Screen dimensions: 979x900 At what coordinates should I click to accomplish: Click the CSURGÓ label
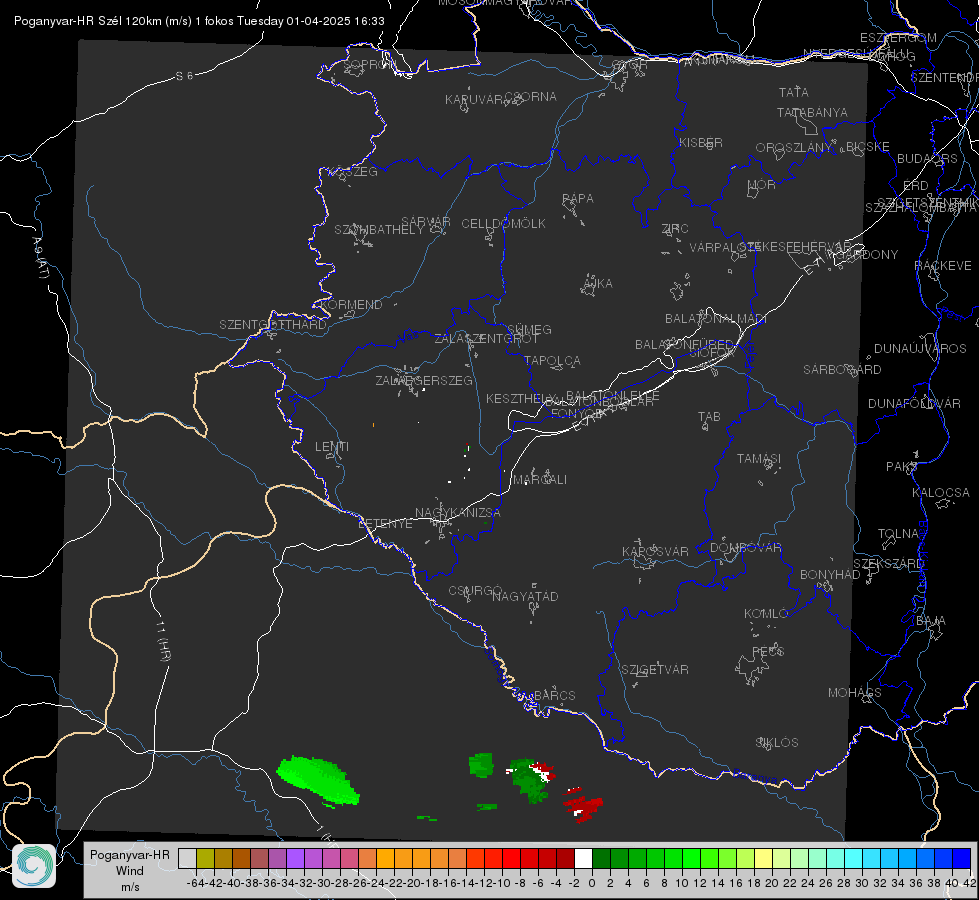475,591
